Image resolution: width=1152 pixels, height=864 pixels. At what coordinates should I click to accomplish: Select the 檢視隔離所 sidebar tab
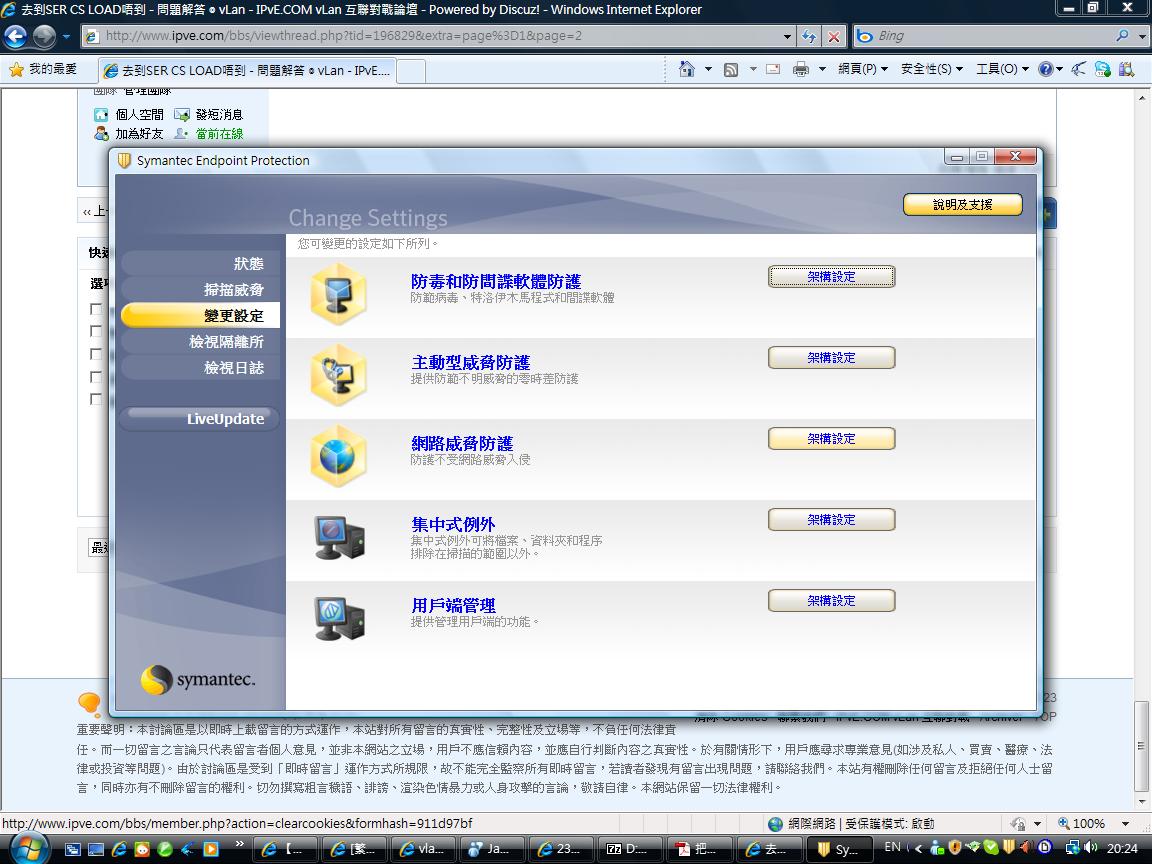(x=200, y=342)
